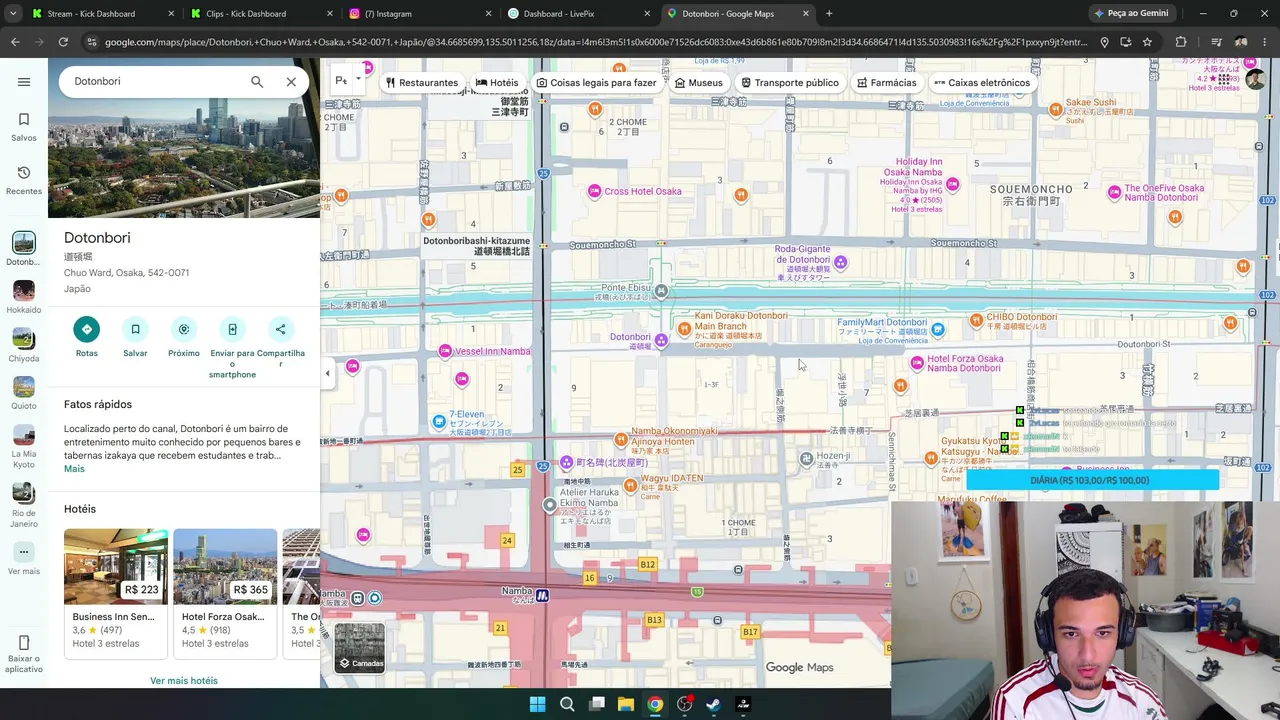Select the Rio de Janeiro recent place
The height and width of the screenshot is (720, 1280).
pos(24,505)
